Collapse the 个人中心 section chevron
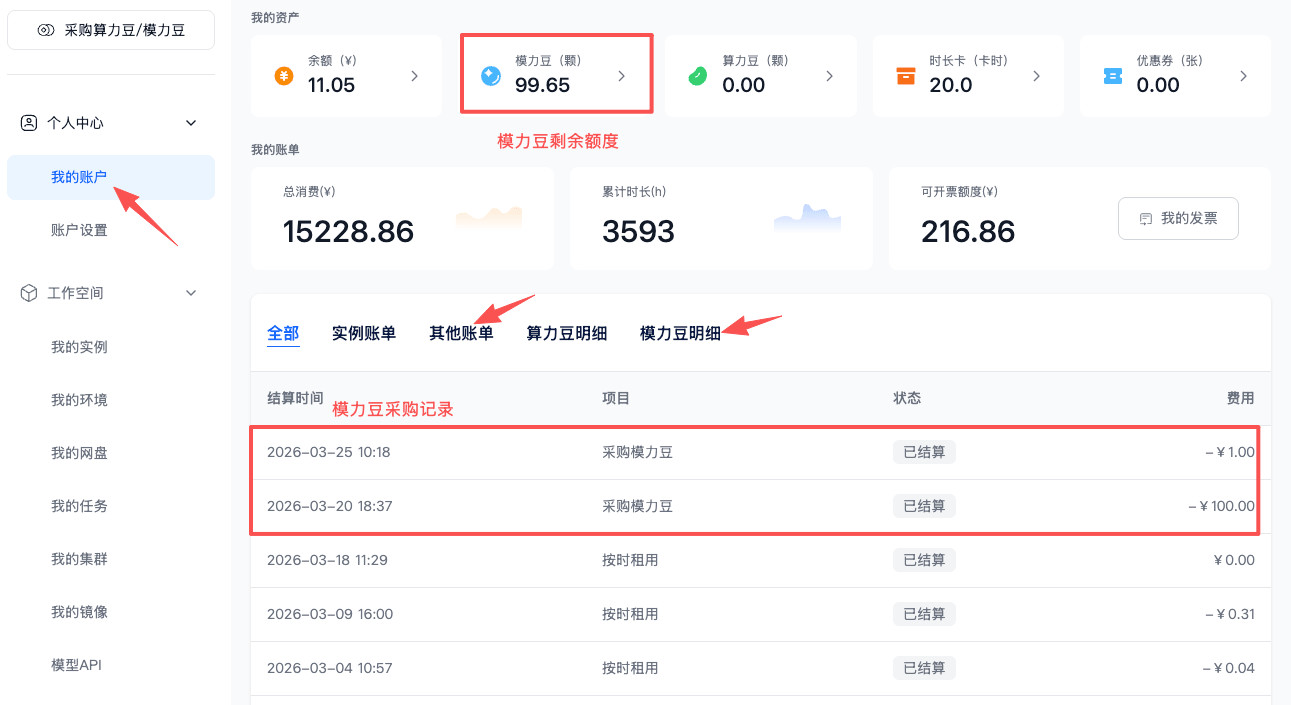The width and height of the screenshot is (1291, 705). pos(192,123)
